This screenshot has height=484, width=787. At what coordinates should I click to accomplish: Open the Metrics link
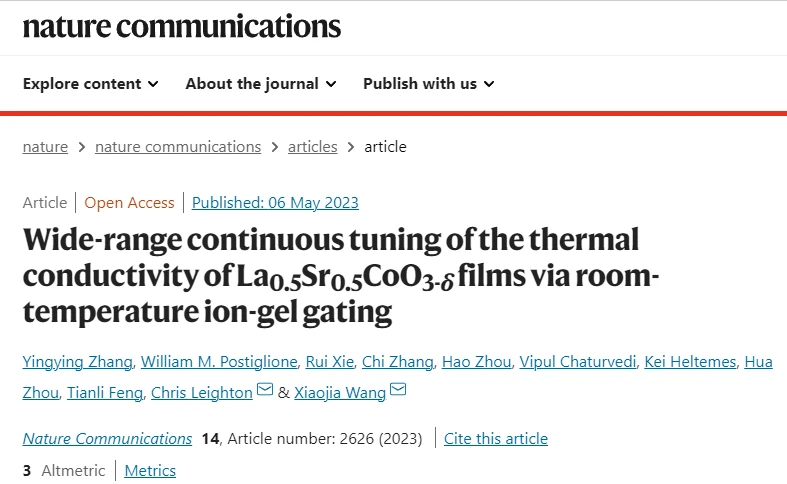(x=150, y=470)
